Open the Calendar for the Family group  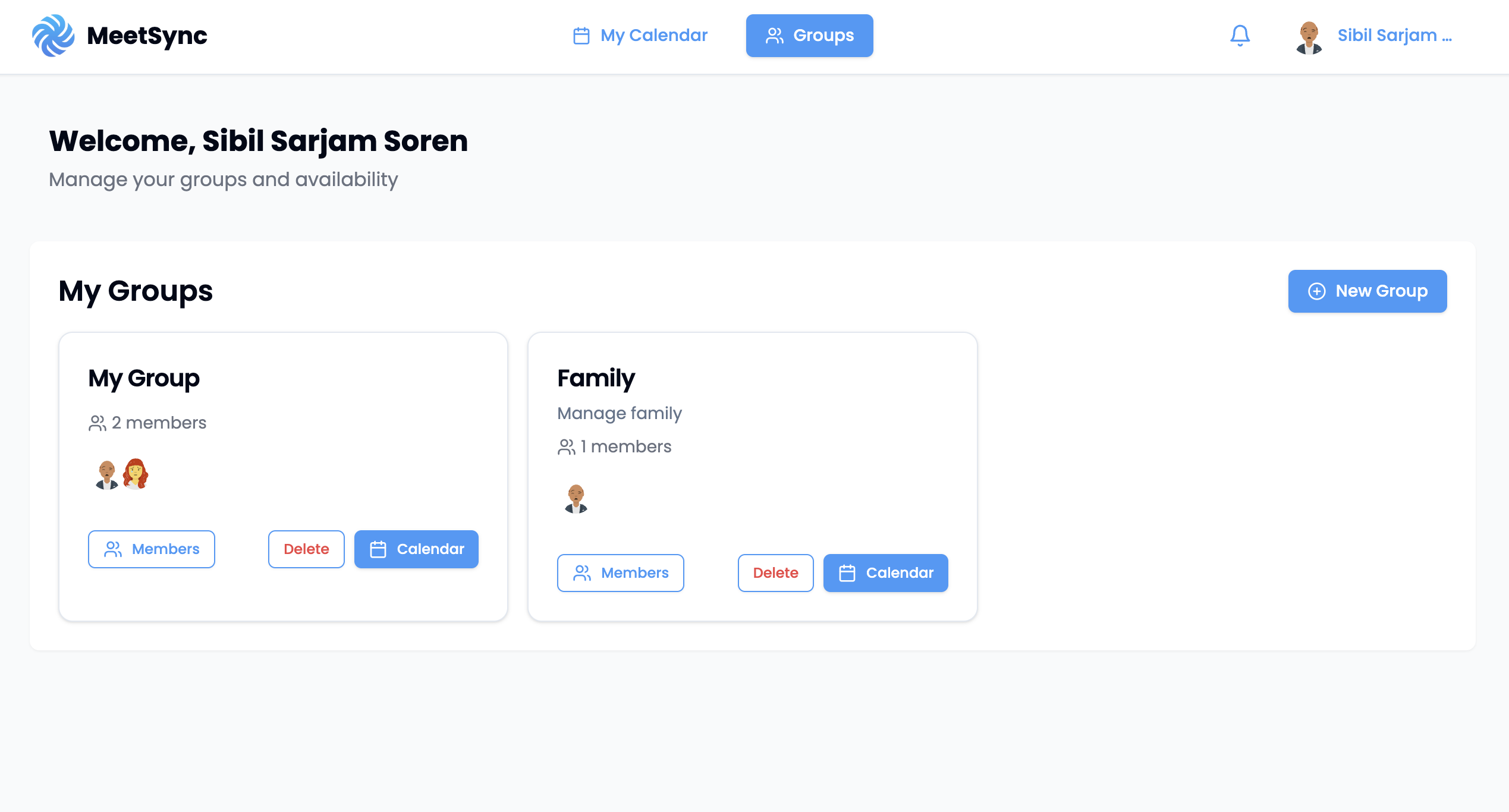(885, 572)
